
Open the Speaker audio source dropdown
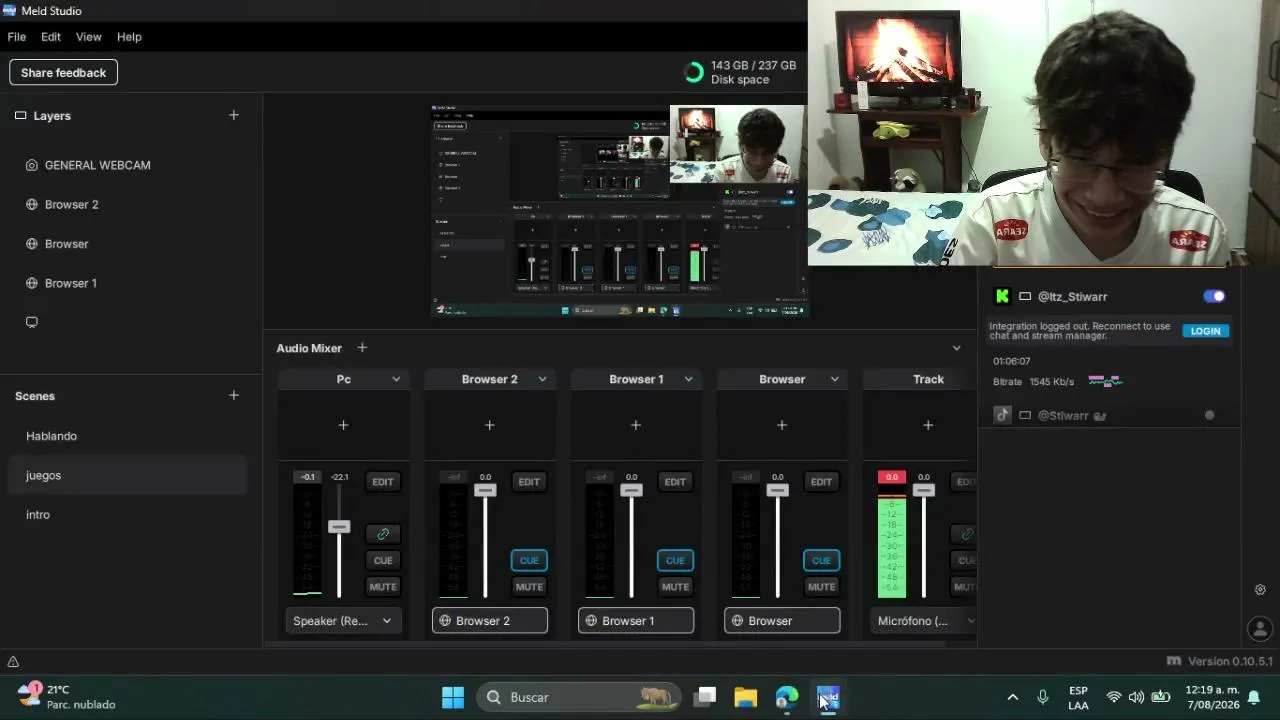(x=343, y=621)
